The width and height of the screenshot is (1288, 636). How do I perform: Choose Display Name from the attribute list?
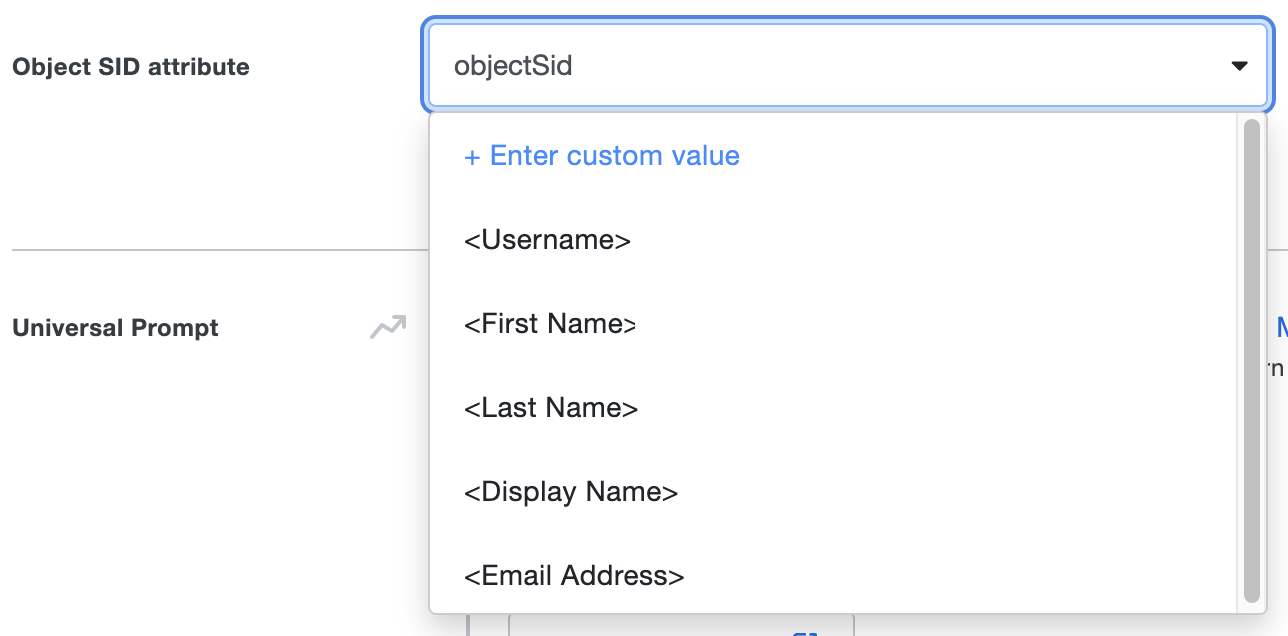[572, 491]
